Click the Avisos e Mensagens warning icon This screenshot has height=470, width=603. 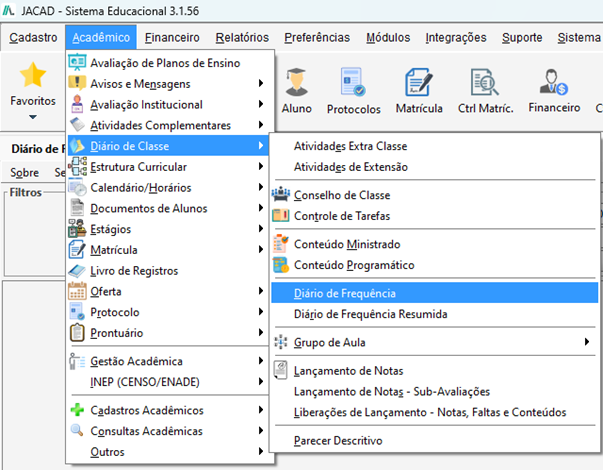coord(77,83)
